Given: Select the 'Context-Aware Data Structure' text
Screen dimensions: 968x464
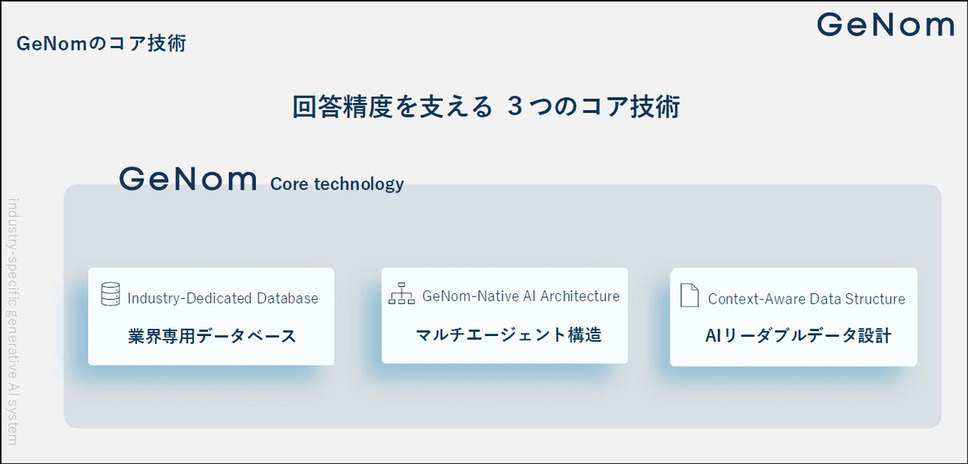Looking at the screenshot, I should (x=806, y=298).
